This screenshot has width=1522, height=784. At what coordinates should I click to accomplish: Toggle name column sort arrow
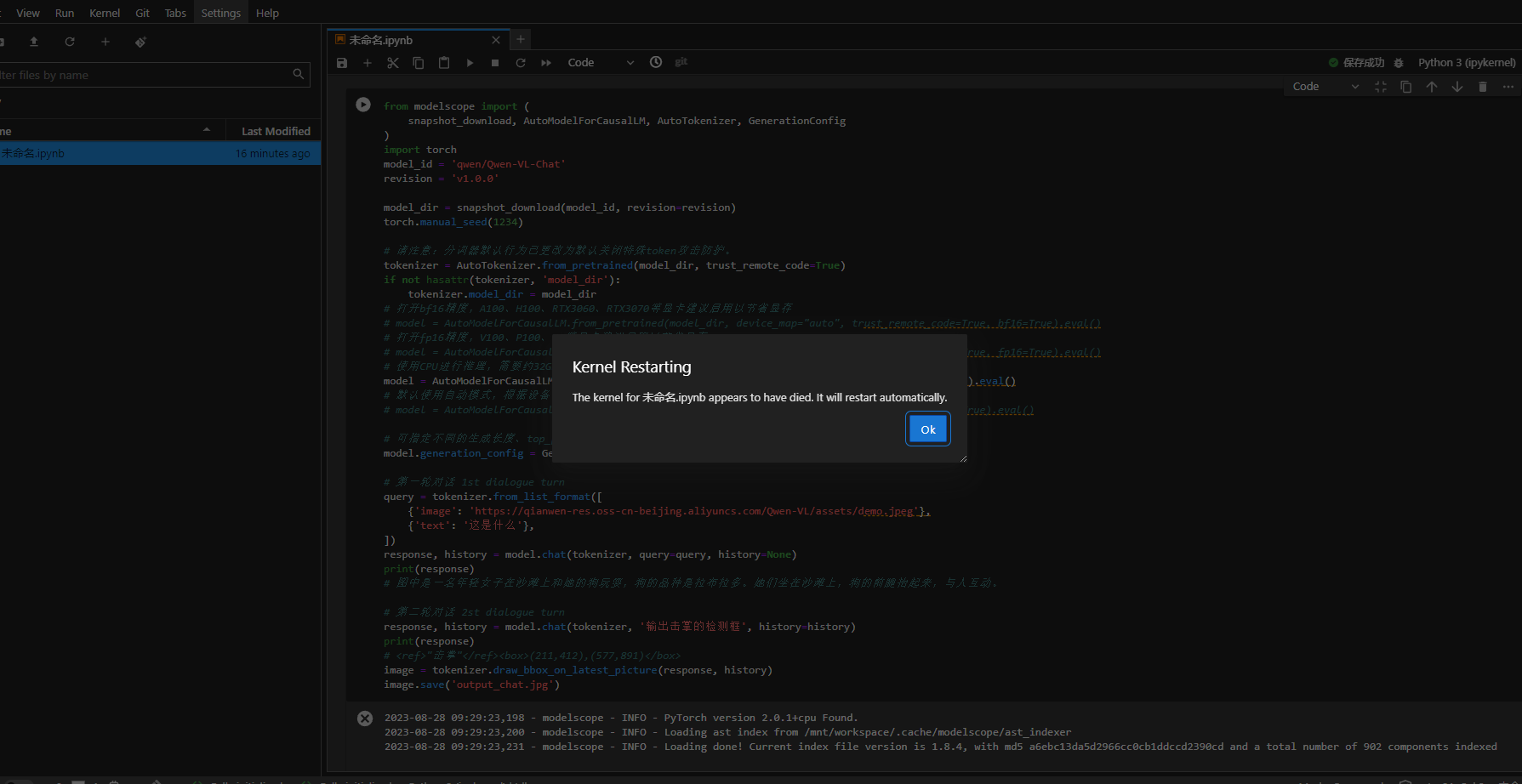[x=207, y=130]
